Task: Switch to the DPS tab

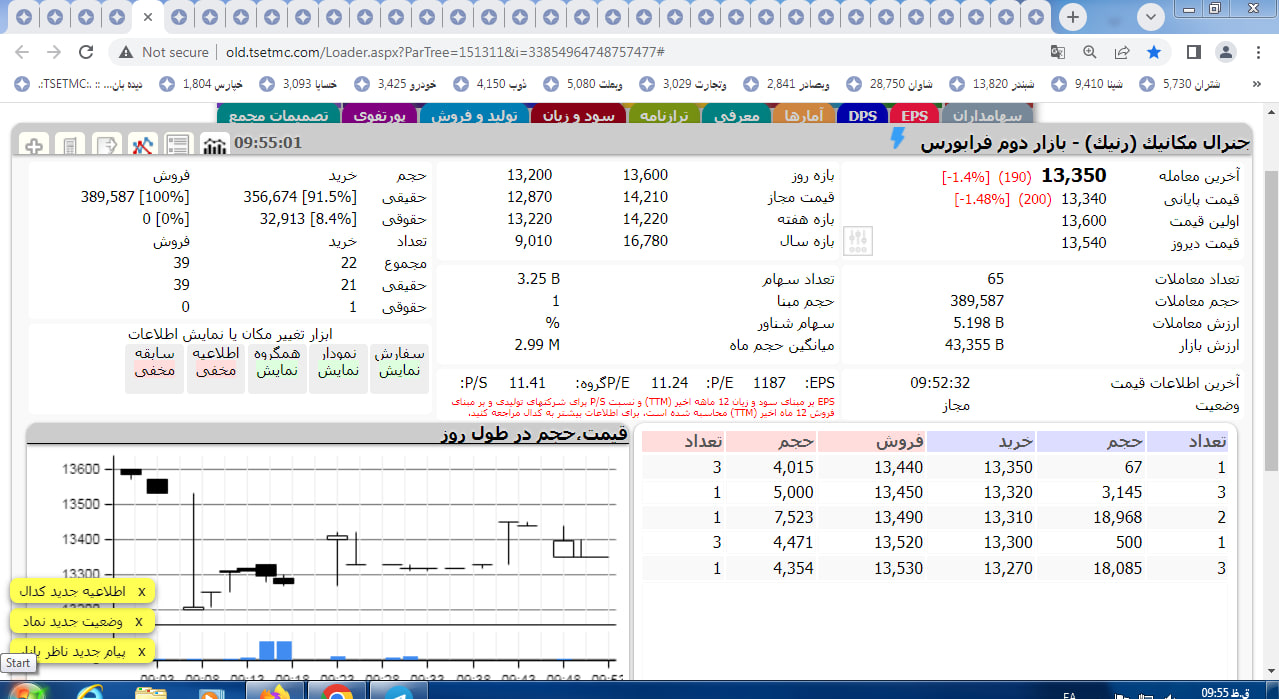Action: pos(862,115)
